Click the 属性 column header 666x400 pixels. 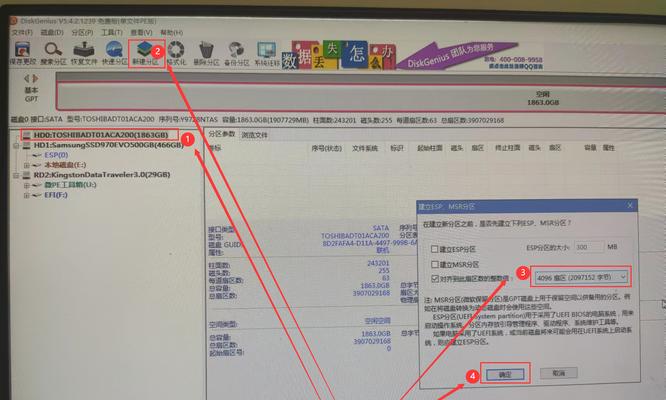pyautogui.click(x=609, y=148)
